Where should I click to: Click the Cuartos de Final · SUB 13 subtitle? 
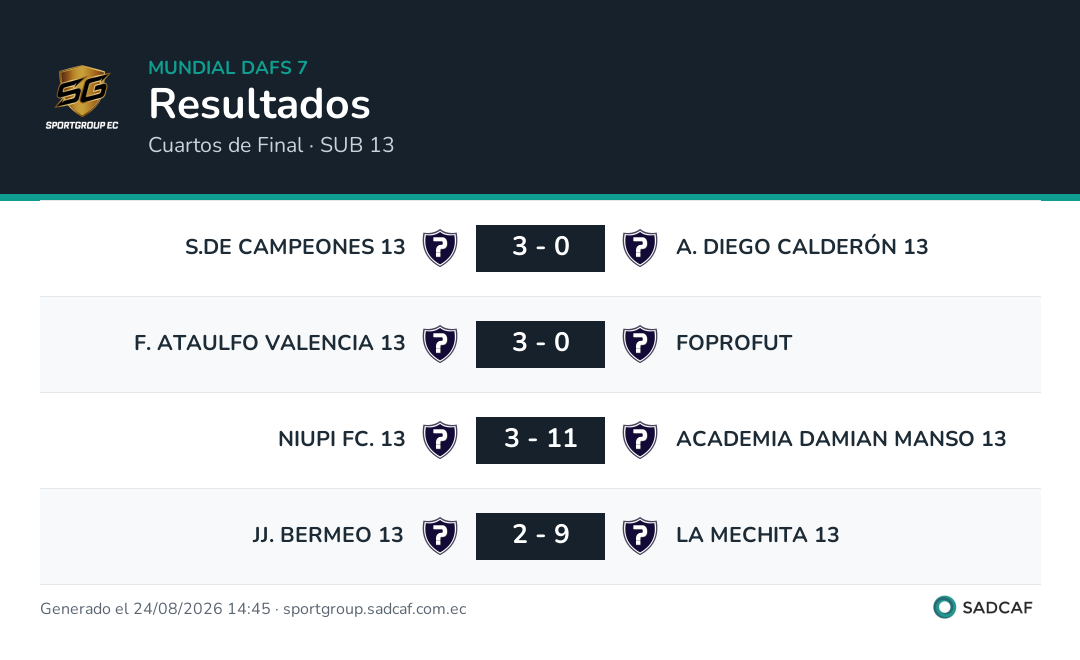pyautogui.click(x=271, y=145)
